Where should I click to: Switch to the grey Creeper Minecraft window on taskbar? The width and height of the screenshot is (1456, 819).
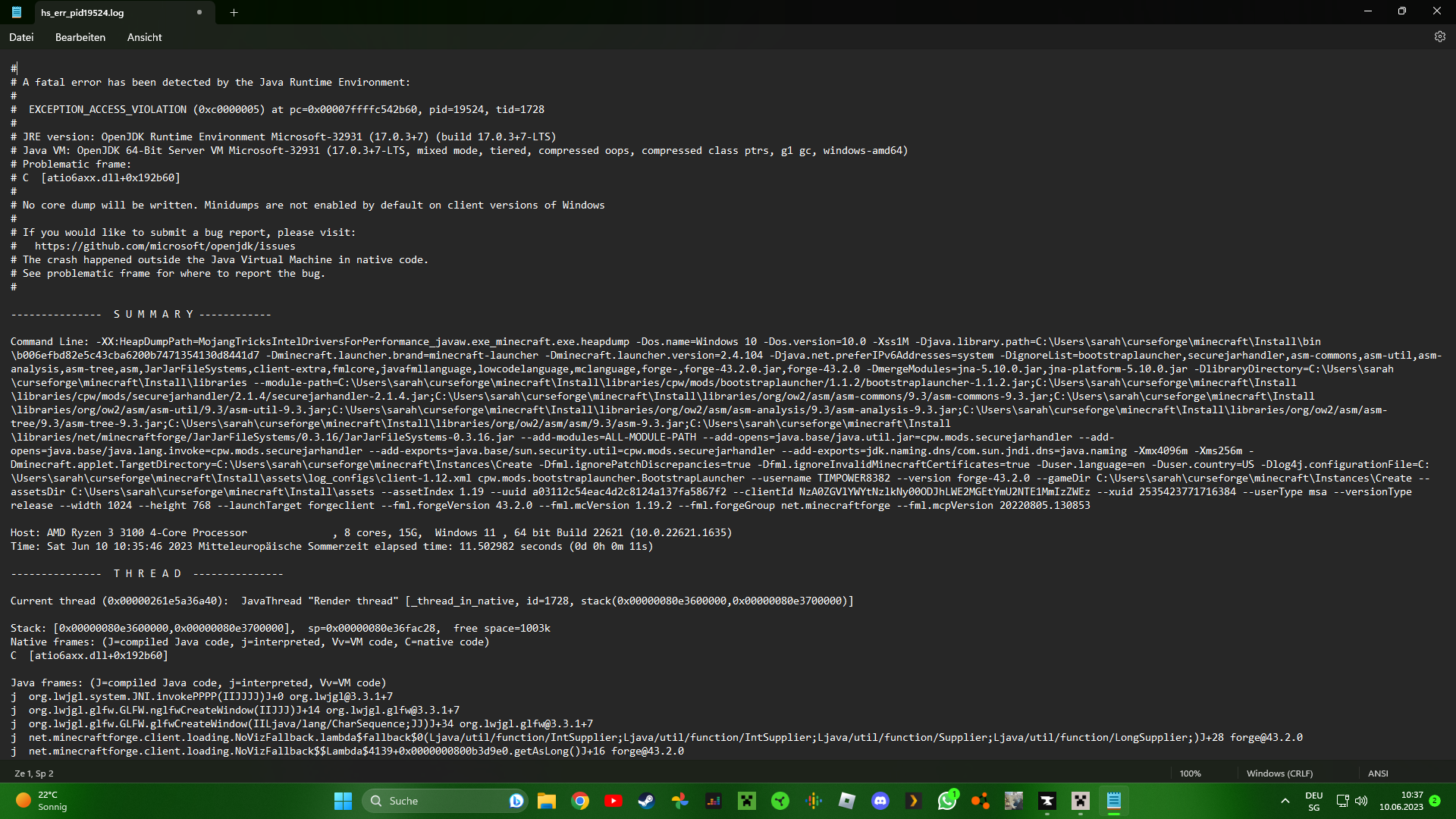(1081, 801)
